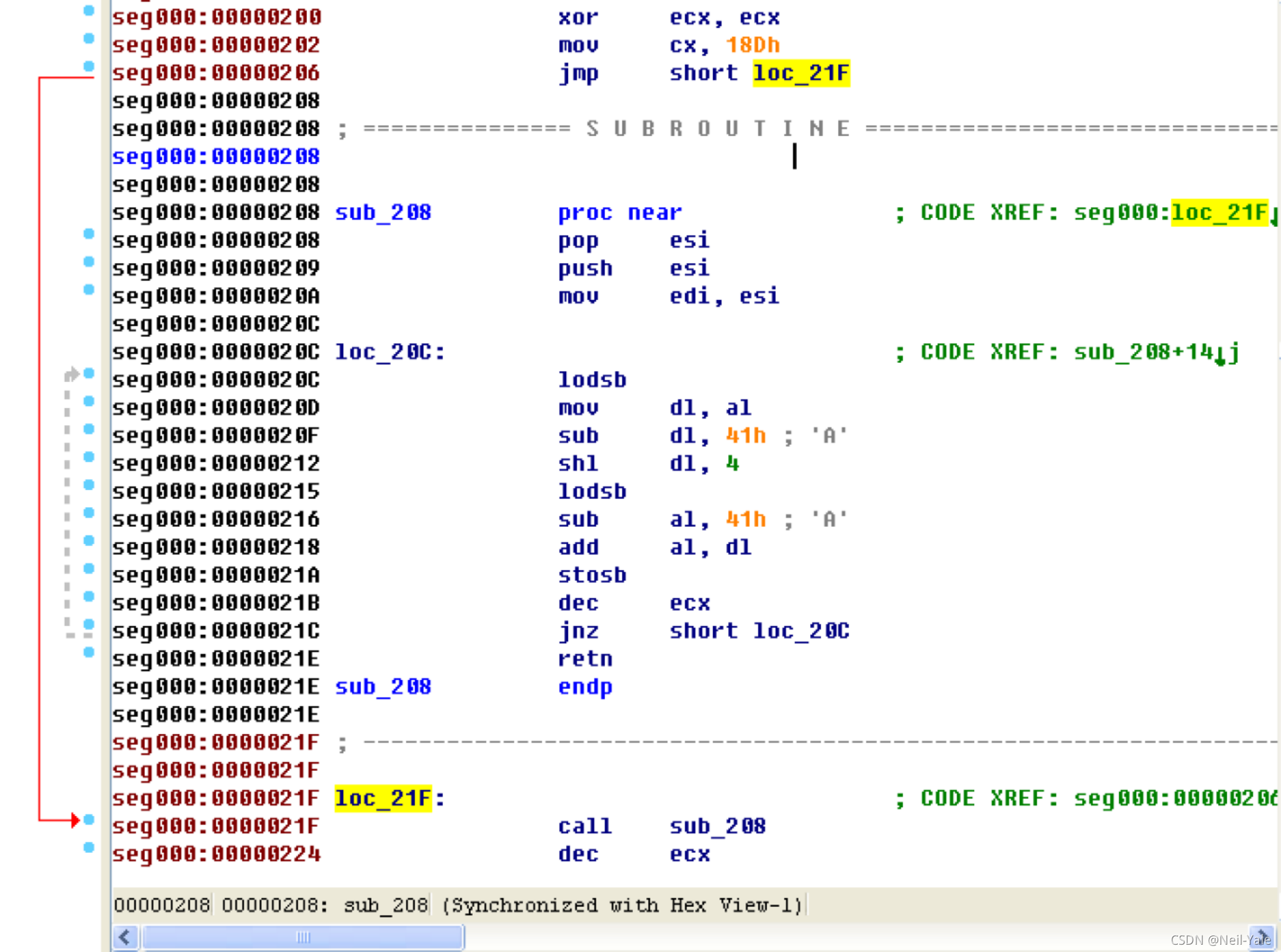This screenshot has height=952, width=1281.
Task: Click the breakpoint dot at address 00000224
Action: coord(89,848)
